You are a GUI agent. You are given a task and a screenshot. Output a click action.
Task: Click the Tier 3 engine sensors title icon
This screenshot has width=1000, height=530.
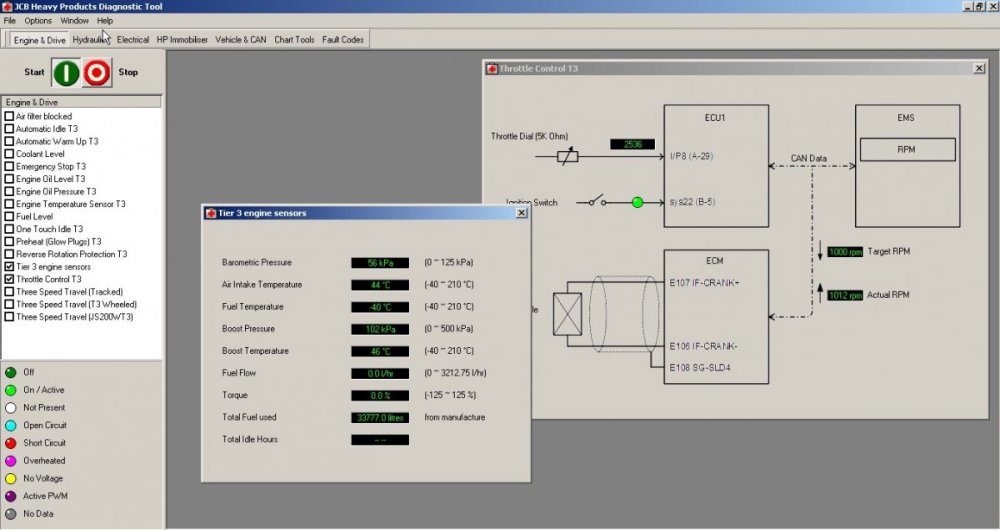coord(211,213)
